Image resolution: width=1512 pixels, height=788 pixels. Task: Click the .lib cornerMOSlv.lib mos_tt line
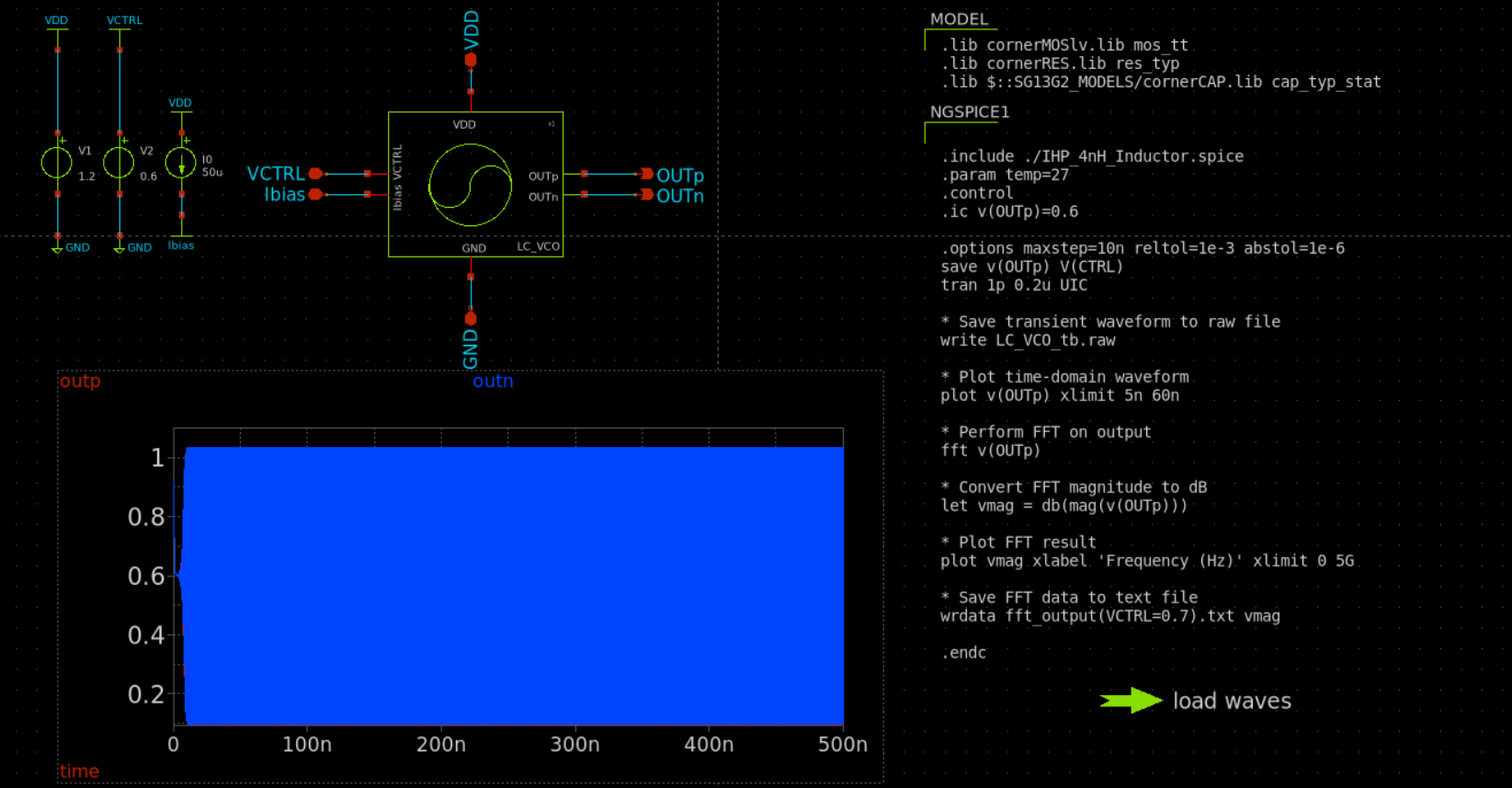1064,45
